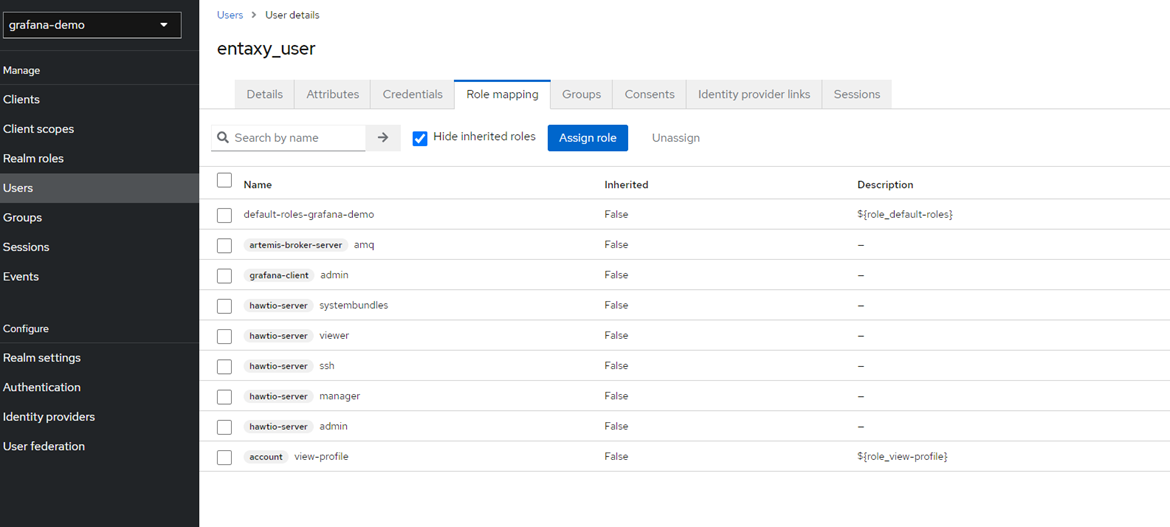The width and height of the screenshot is (1170, 527).
Task: Select the grafana-client admin role checkbox
Action: 225,276
